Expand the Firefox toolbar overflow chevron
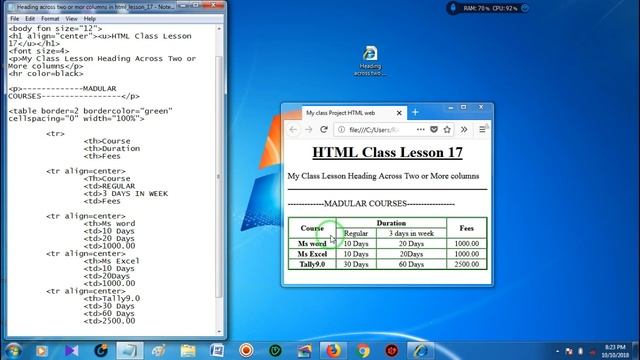This screenshot has height=360, width=640. pos(464,129)
